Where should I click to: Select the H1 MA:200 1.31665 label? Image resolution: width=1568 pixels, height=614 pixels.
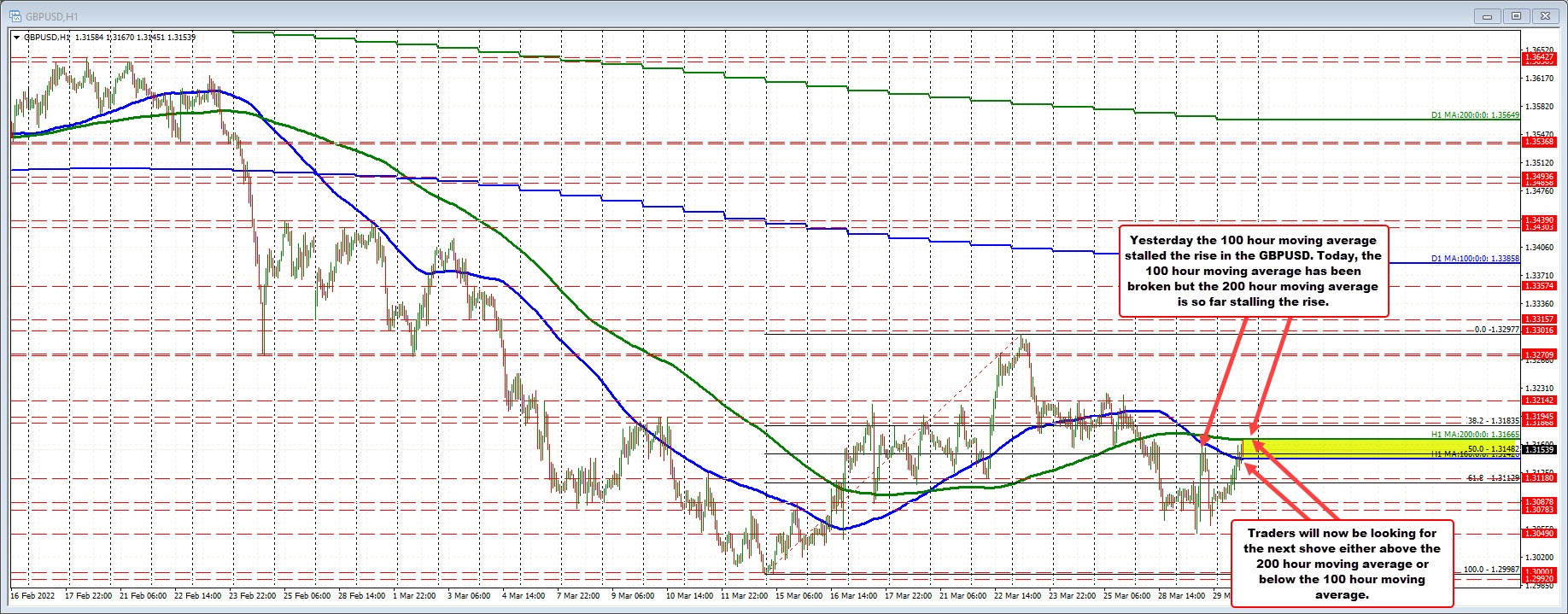1475,435
